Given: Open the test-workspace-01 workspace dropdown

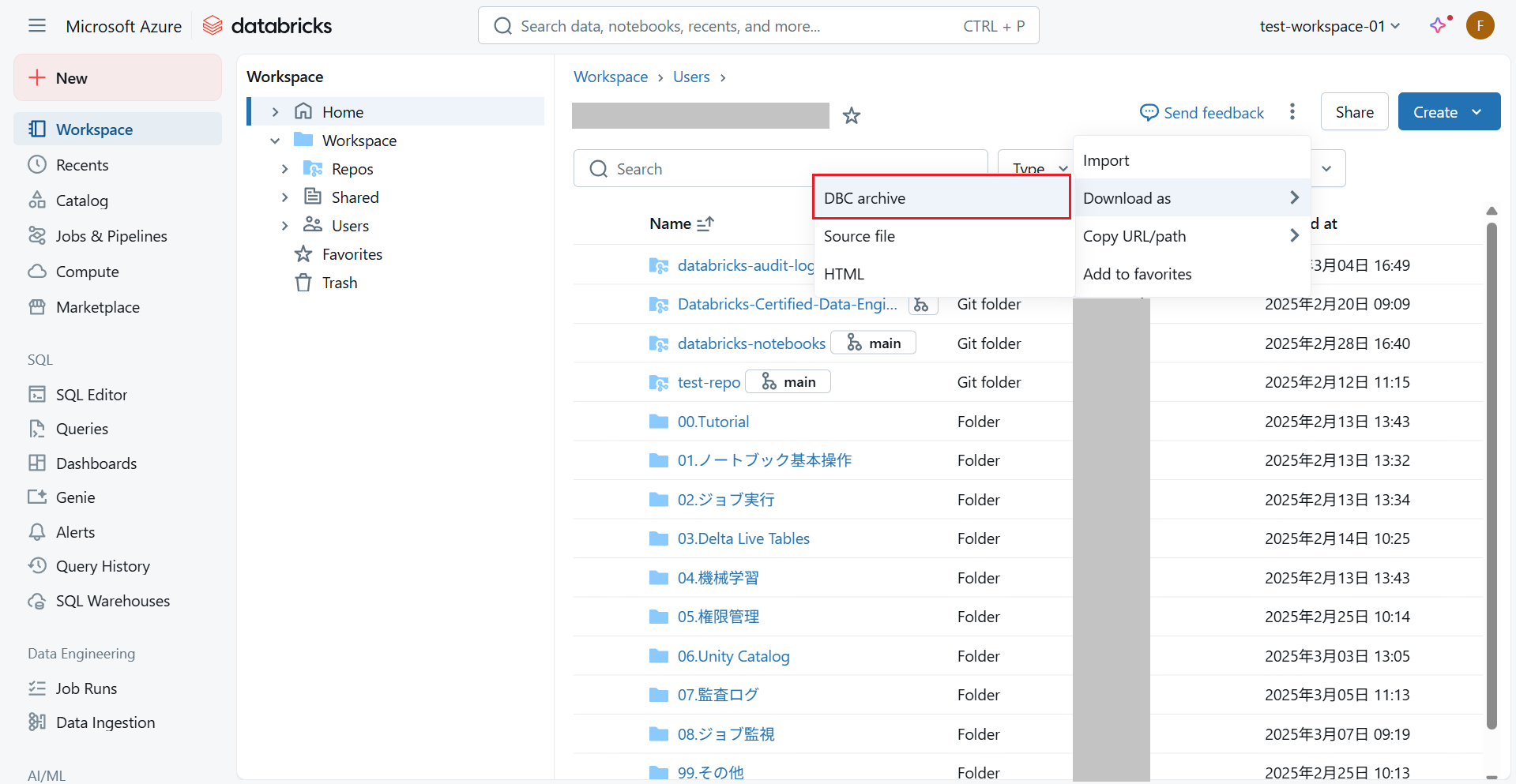Looking at the screenshot, I should (x=1330, y=26).
